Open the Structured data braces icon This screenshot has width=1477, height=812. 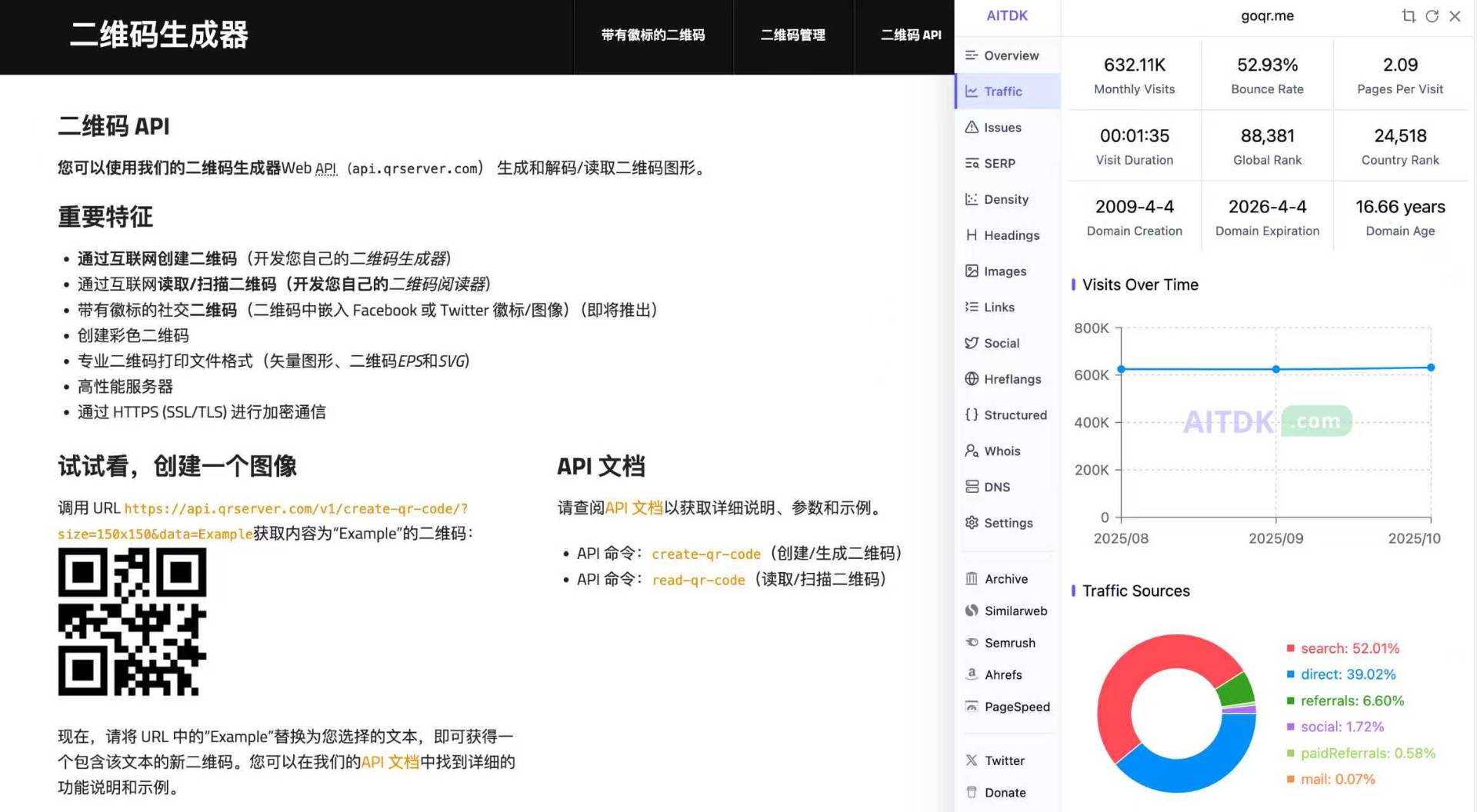[972, 414]
